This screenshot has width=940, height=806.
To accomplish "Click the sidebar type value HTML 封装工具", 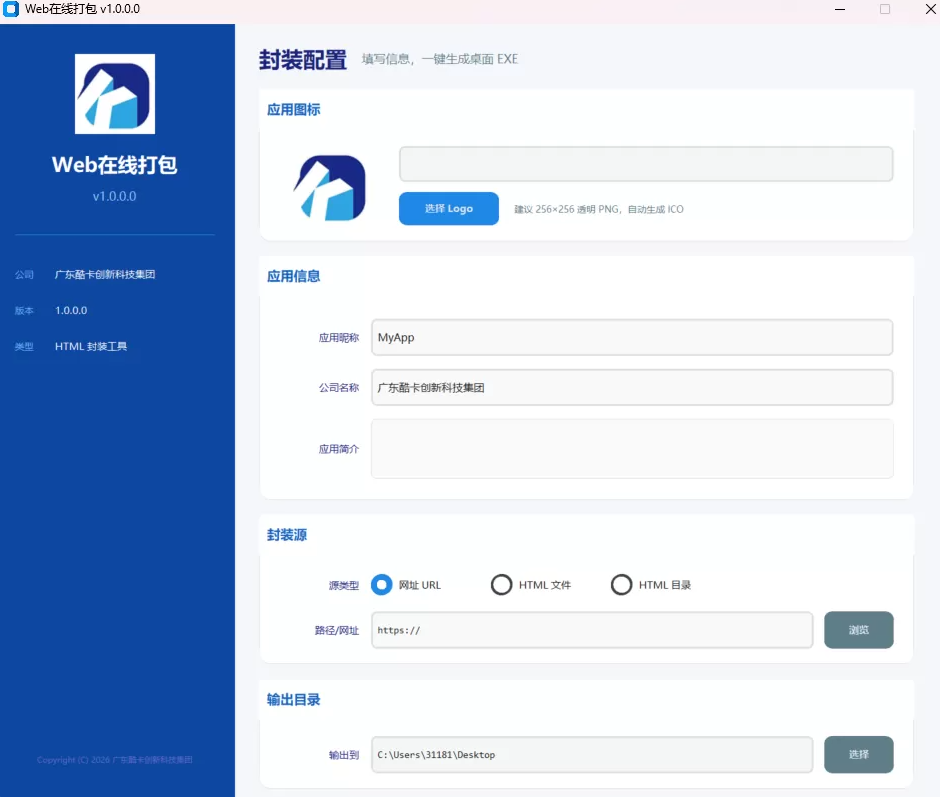I will click(x=91, y=347).
